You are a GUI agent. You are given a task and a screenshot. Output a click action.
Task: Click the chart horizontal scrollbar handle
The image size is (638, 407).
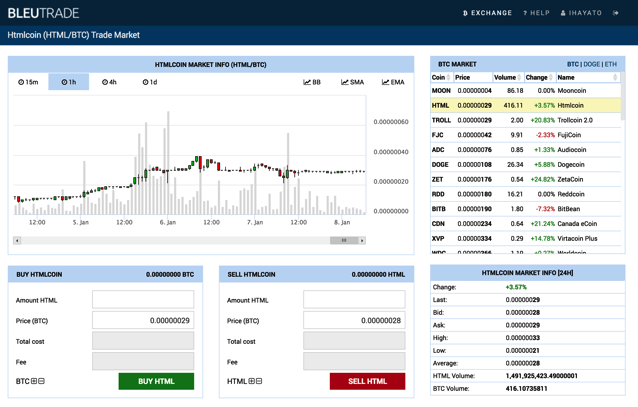[344, 241]
